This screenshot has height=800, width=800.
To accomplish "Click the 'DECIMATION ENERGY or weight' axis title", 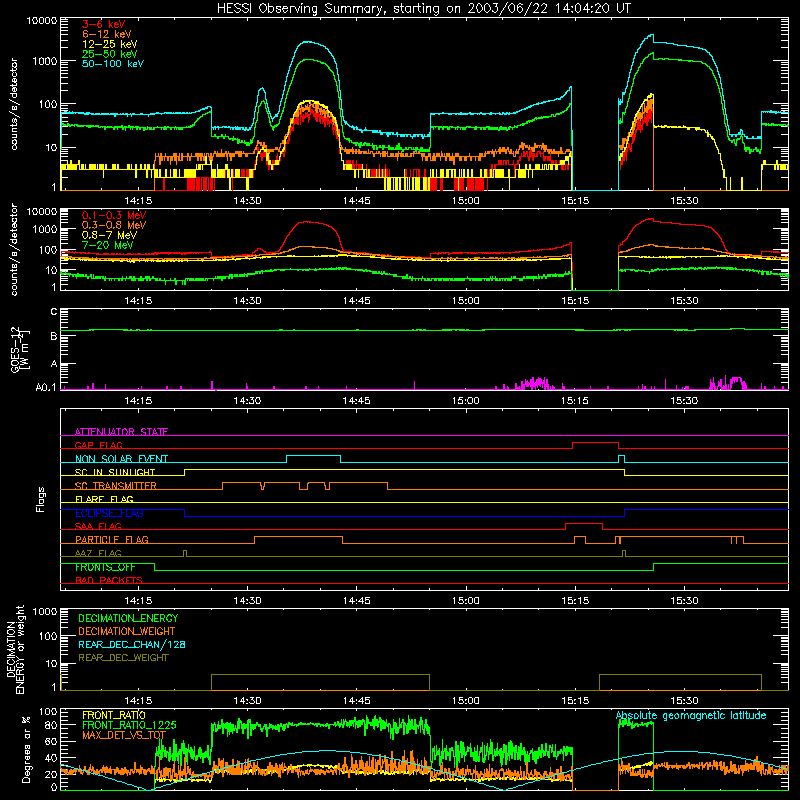I will pos(15,649).
